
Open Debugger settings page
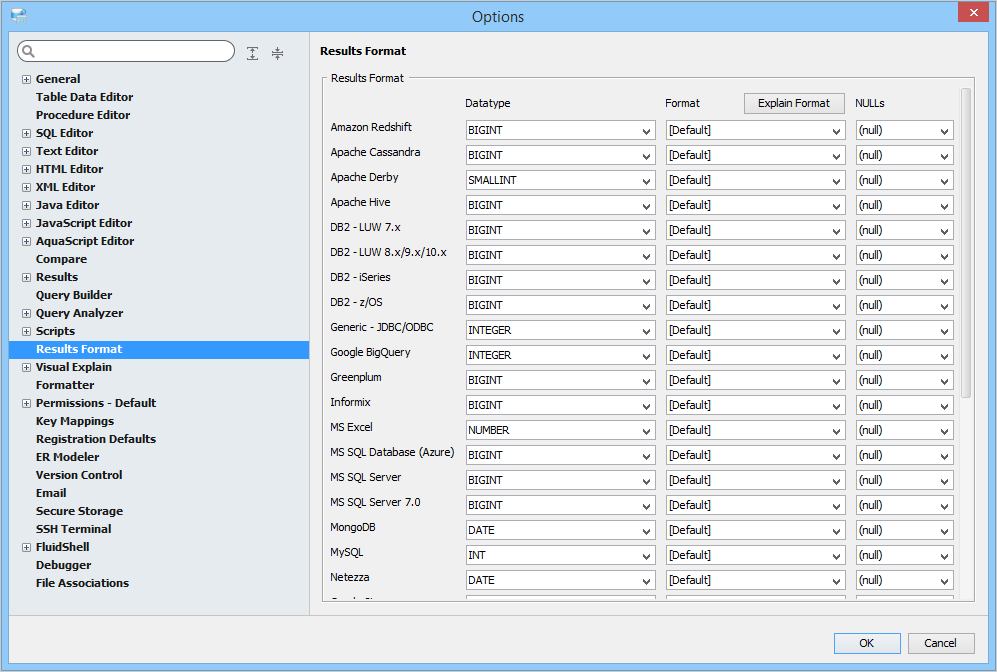tap(64, 565)
